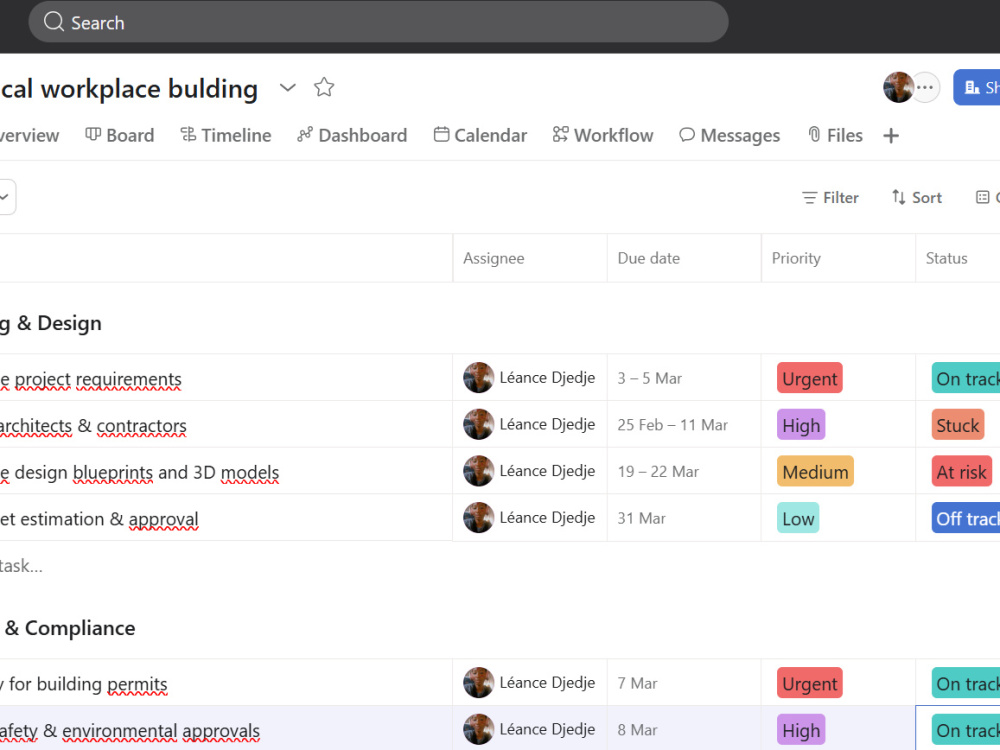
Task: Change High priority on environmental approvals row
Action: 801,730
